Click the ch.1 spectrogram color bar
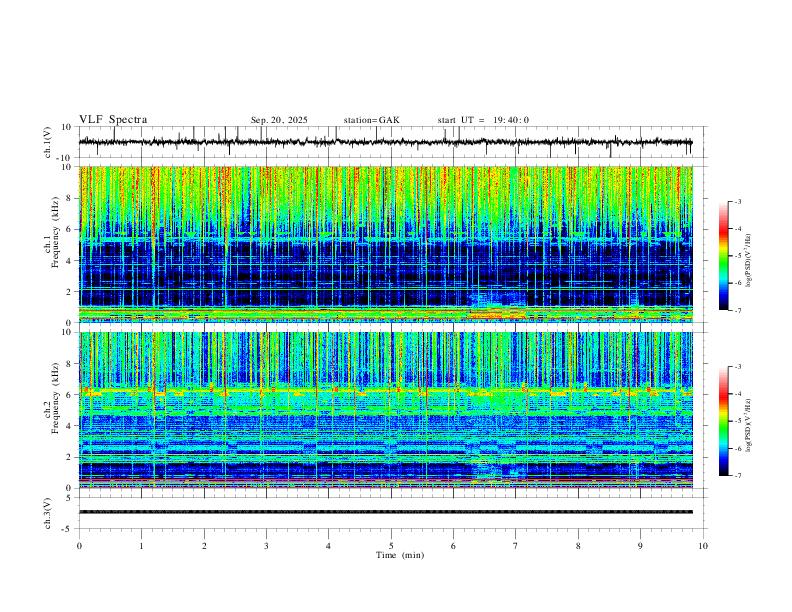The image size is (792, 612). 723,256
